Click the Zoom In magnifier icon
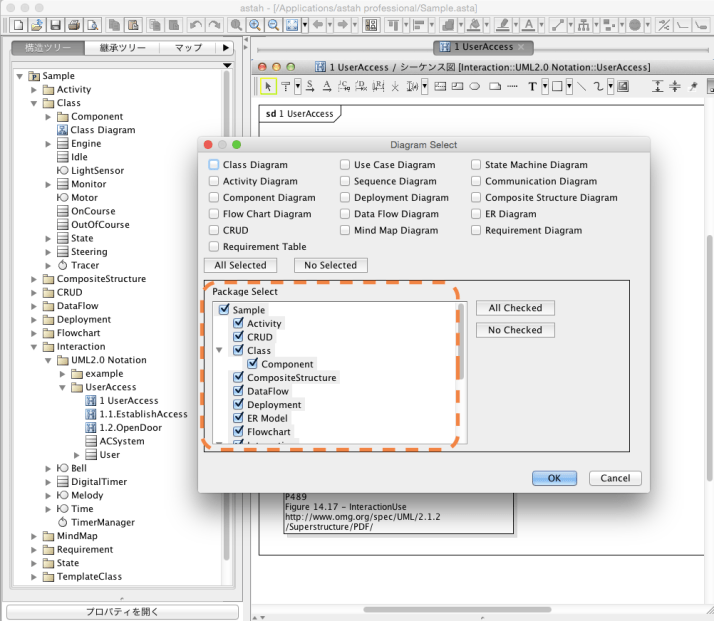The width and height of the screenshot is (714, 621). pyautogui.click(x=254, y=24)
